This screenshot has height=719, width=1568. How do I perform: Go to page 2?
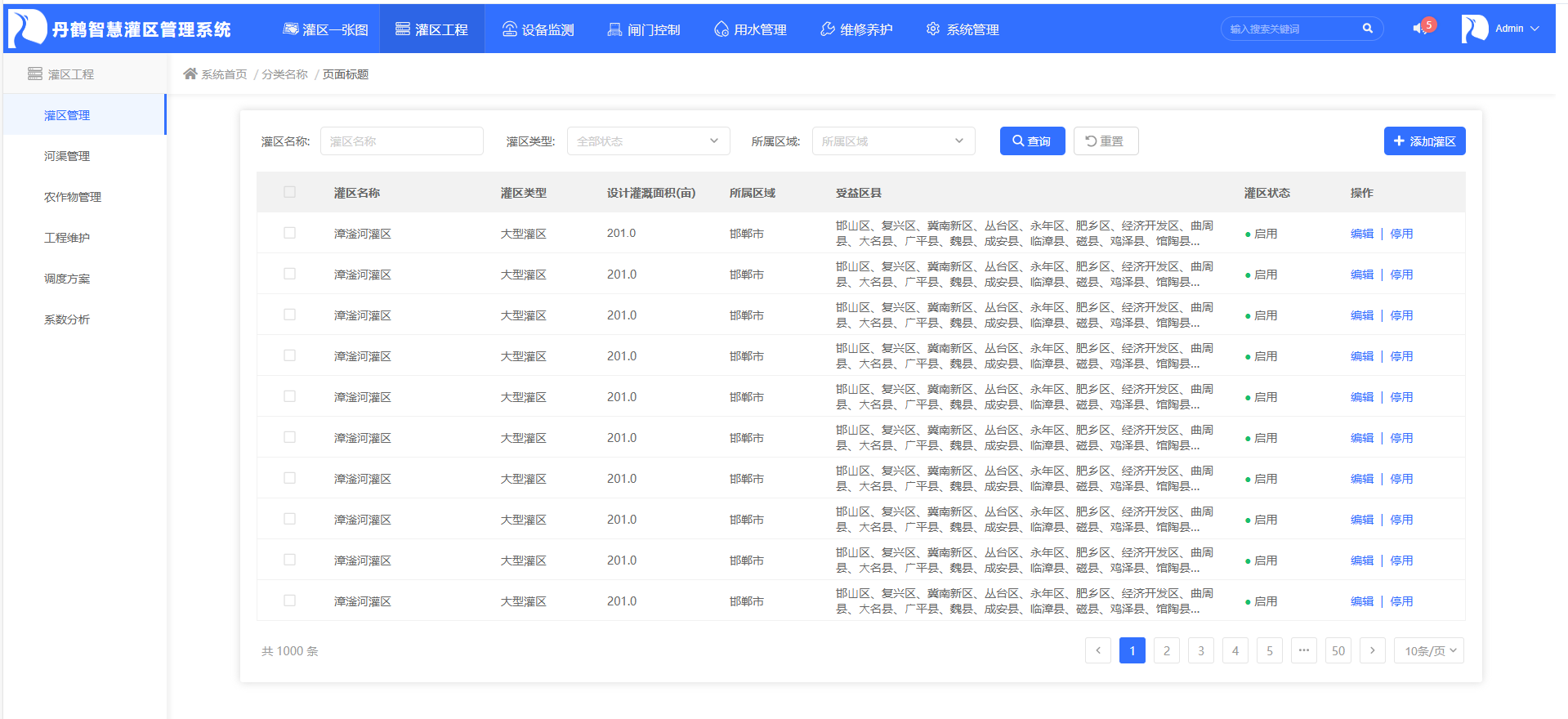point(1167,650)
